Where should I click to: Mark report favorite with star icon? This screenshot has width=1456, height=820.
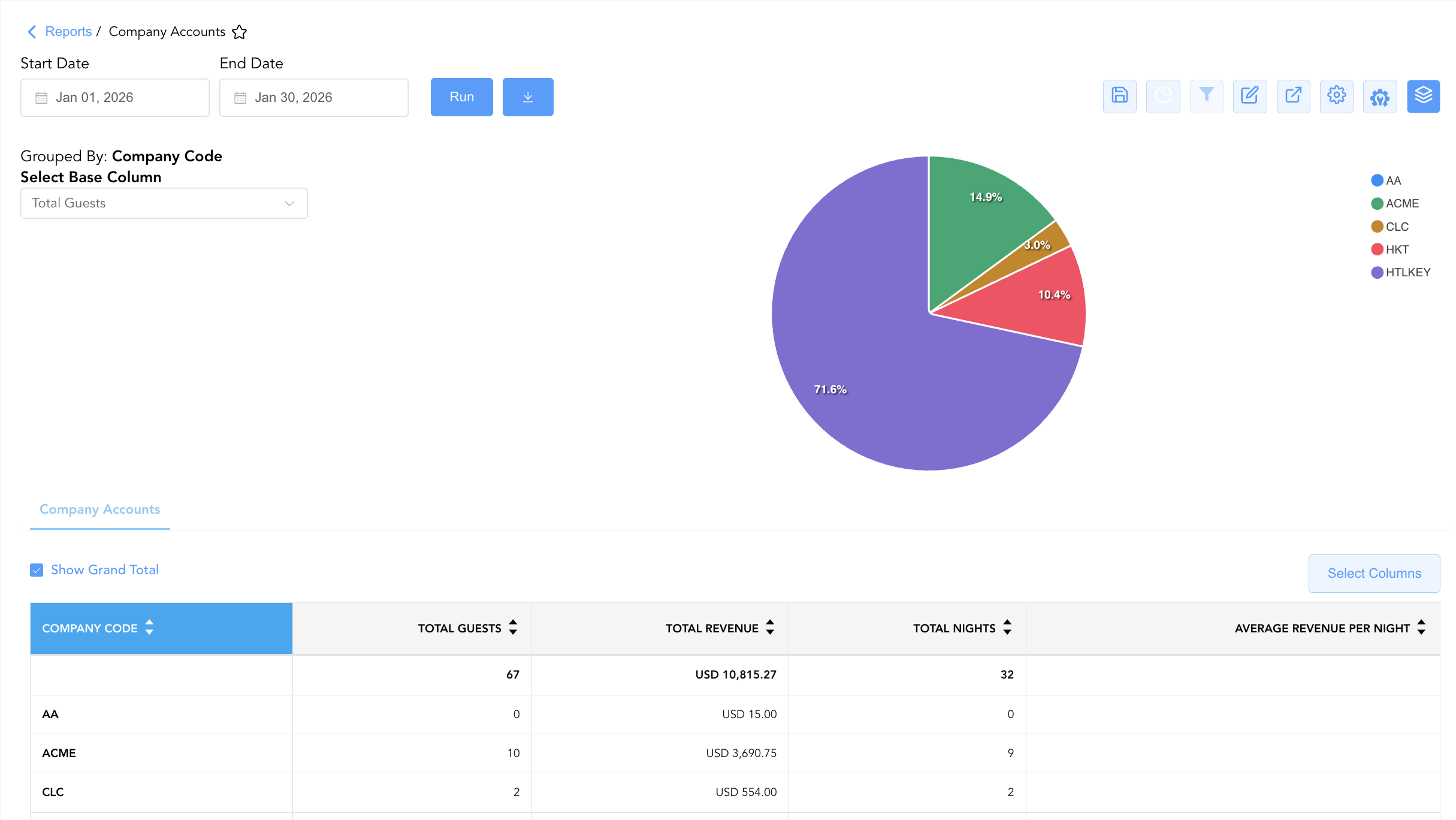[240, 32]
